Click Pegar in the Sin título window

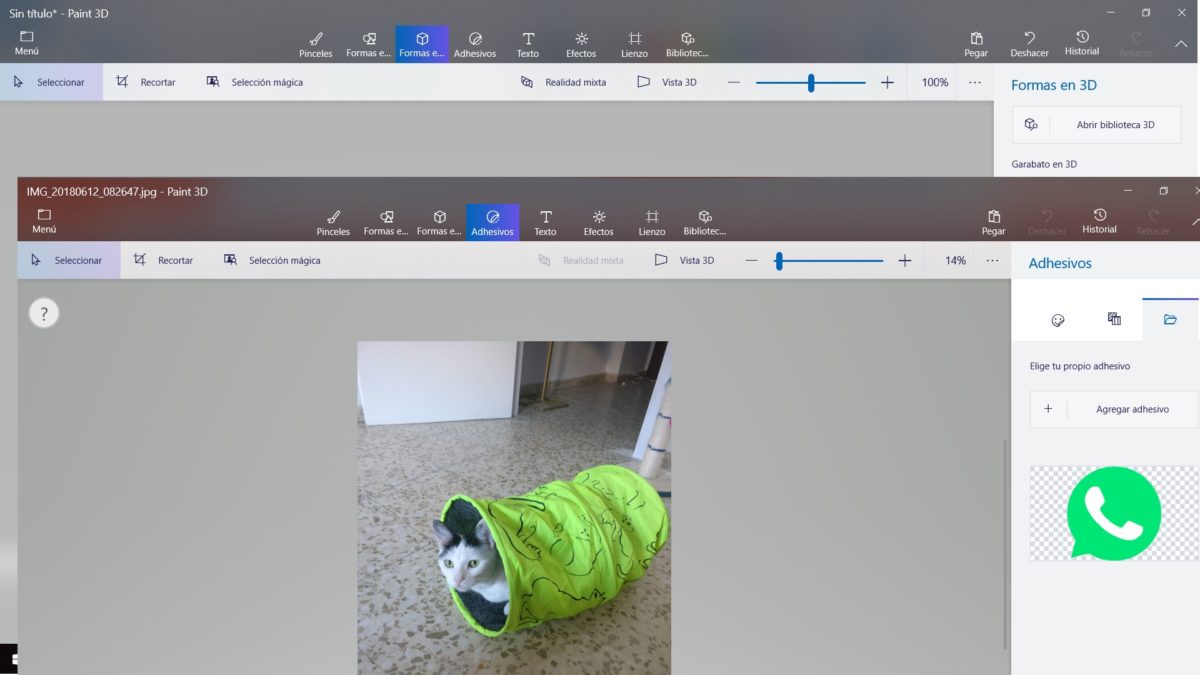(976, 44)
